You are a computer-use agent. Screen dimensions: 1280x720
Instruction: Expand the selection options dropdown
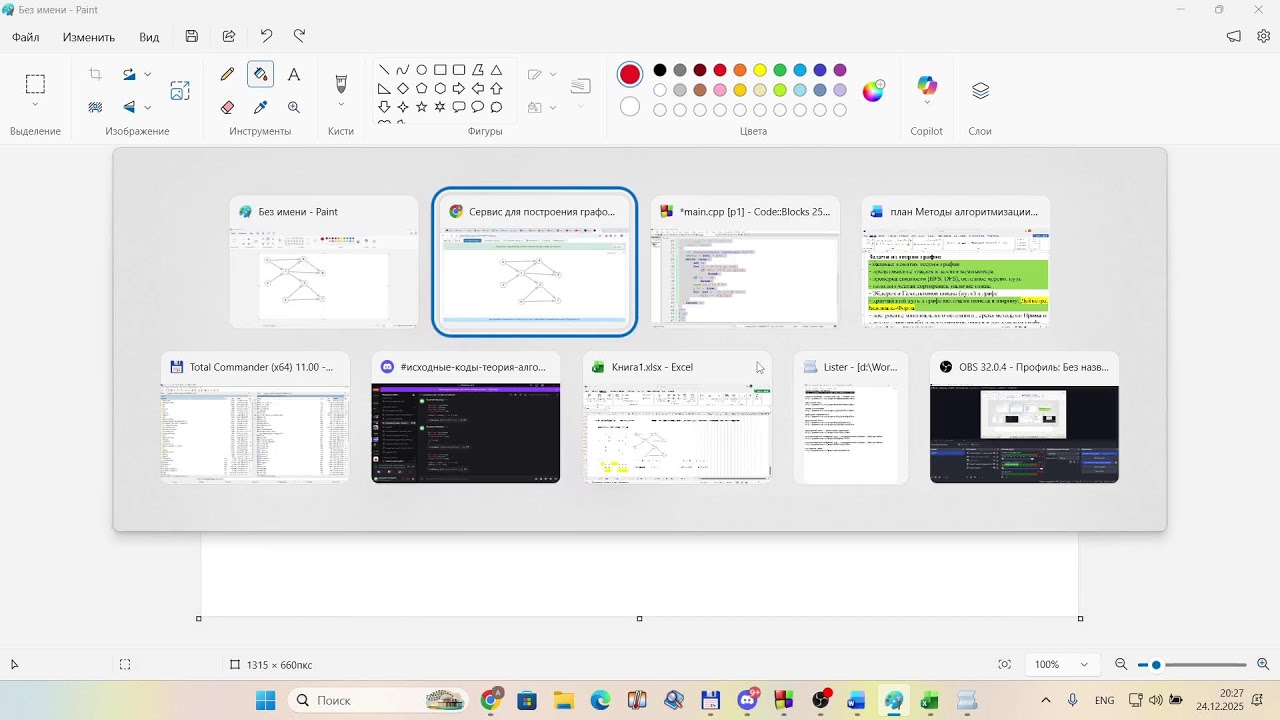35,105
